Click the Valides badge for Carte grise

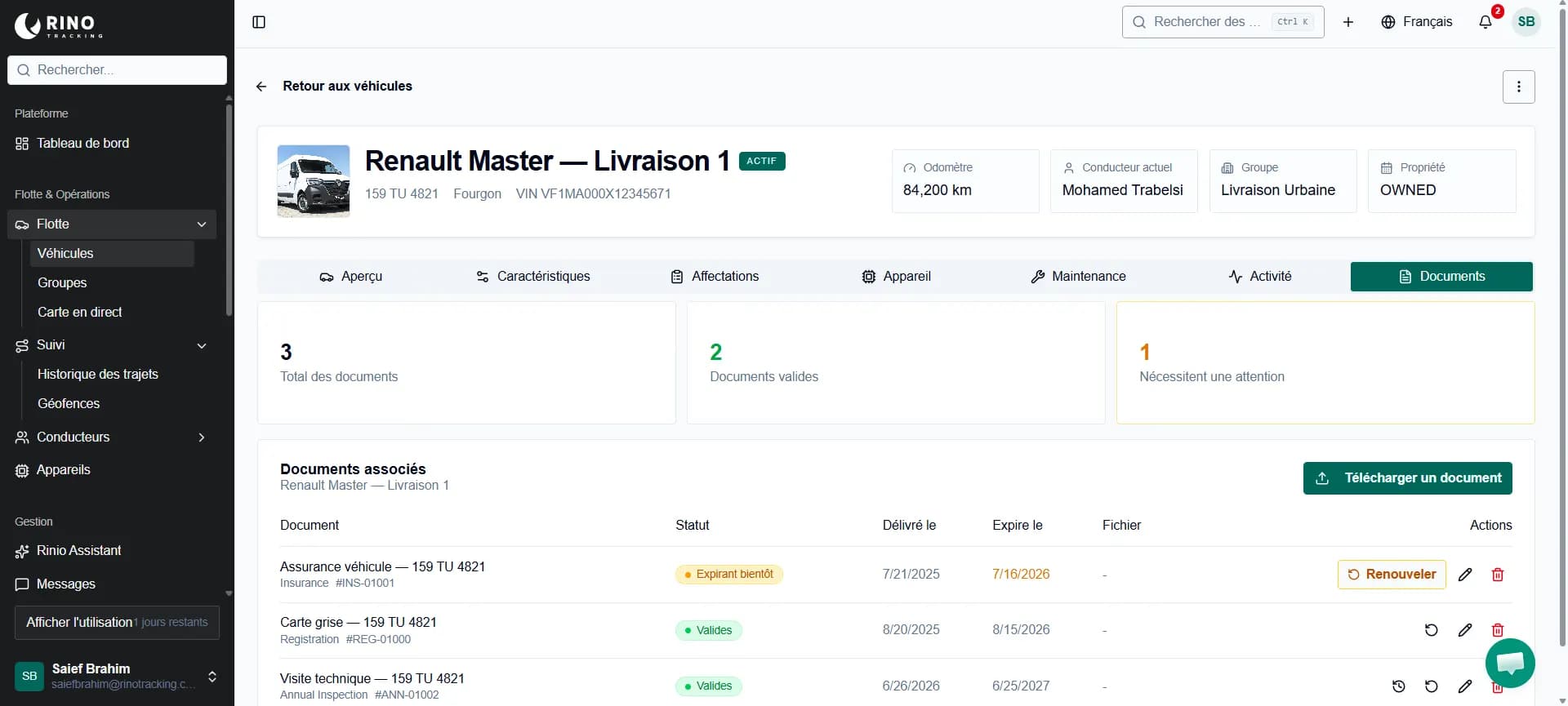click(x=709, y=631)
